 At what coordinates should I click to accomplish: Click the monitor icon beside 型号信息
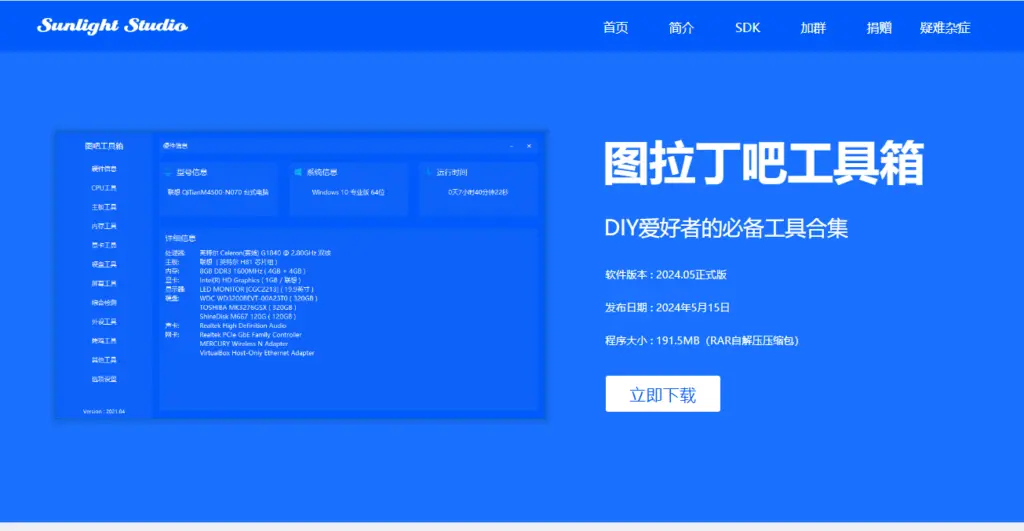coord(168,172)
